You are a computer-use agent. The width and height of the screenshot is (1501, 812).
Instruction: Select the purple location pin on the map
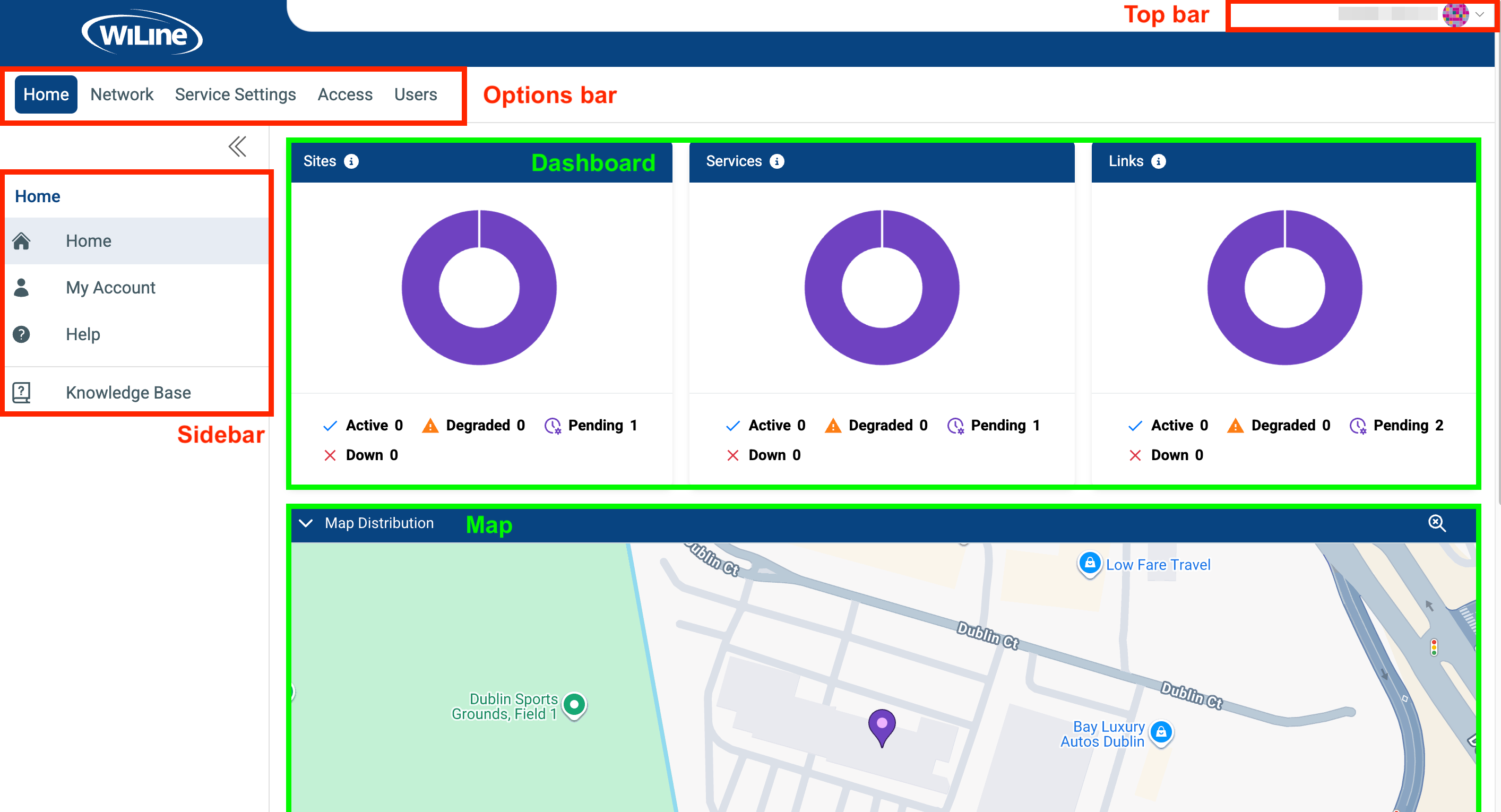click(x=882, y=724)
